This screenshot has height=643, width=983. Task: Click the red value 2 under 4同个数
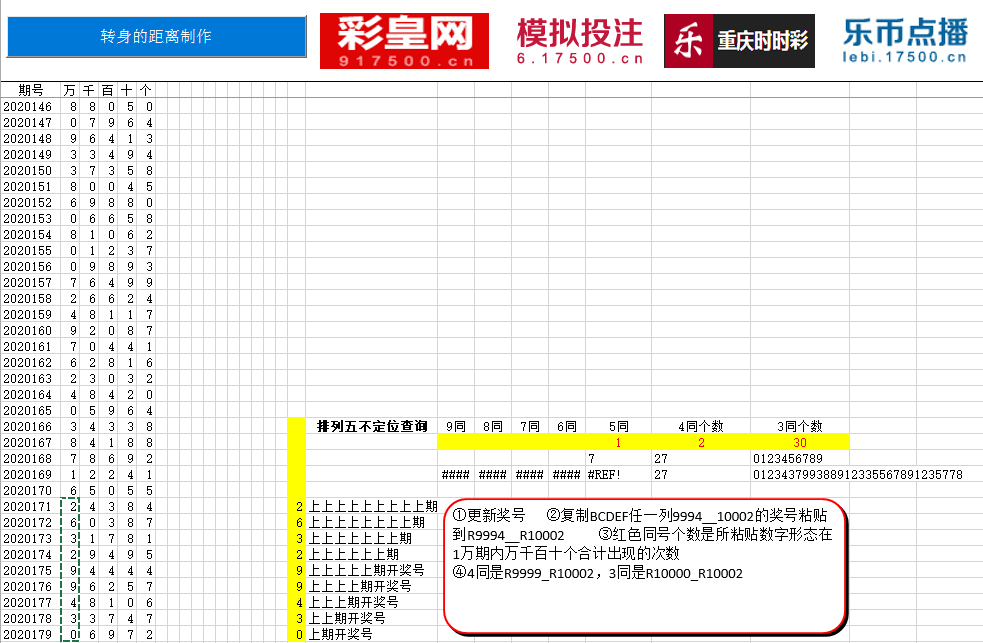(x=701, y=442)
